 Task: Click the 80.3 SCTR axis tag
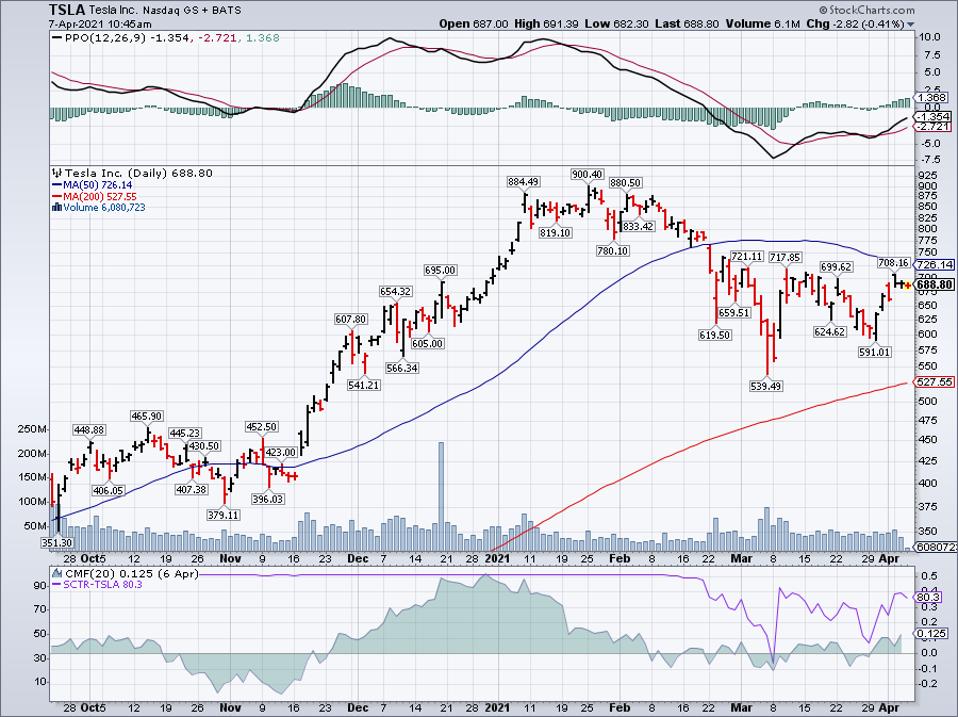point(927,597)
